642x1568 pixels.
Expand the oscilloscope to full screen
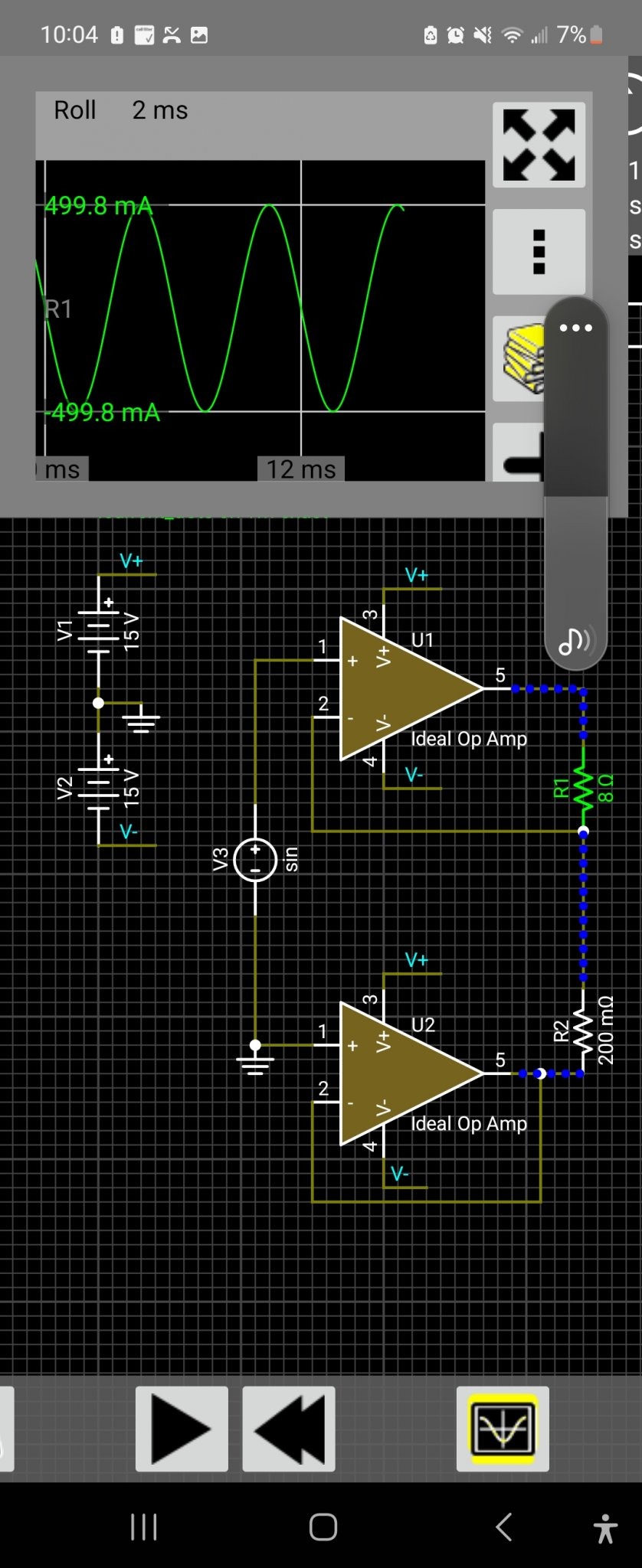(x=539, y=145)
